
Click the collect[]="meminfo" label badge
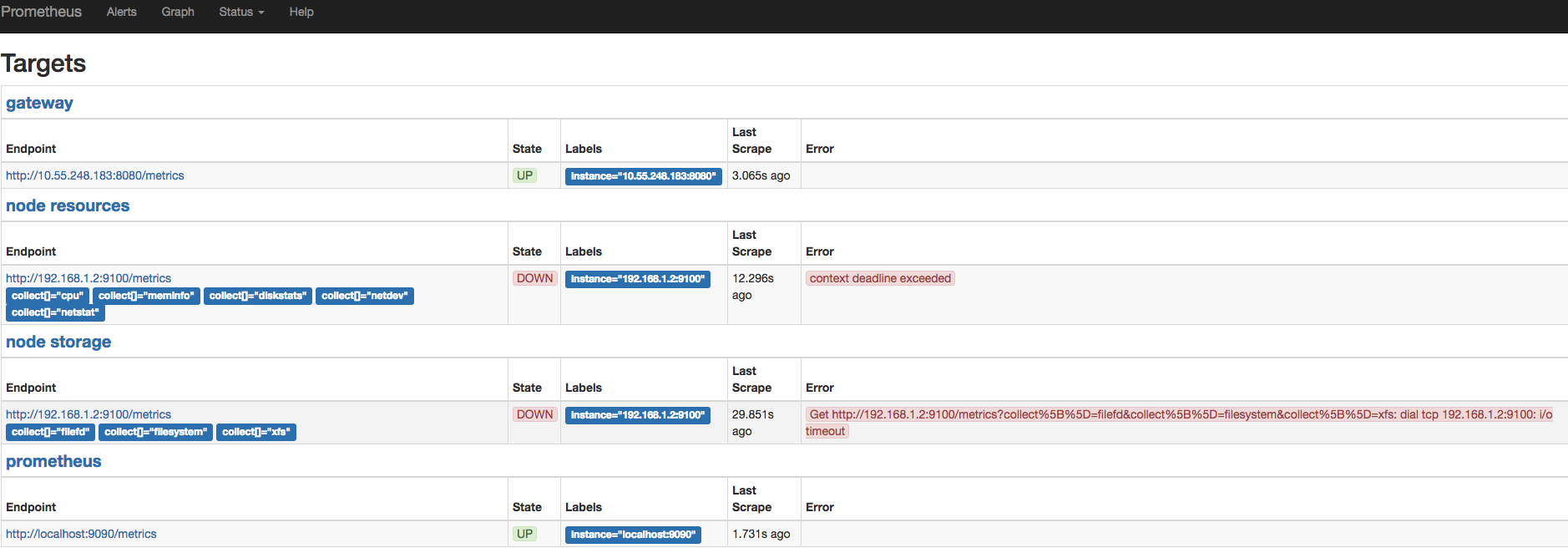[146, 296]
